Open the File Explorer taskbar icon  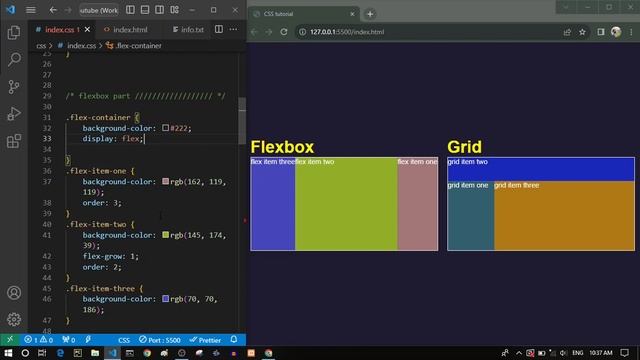pos(95,353)
